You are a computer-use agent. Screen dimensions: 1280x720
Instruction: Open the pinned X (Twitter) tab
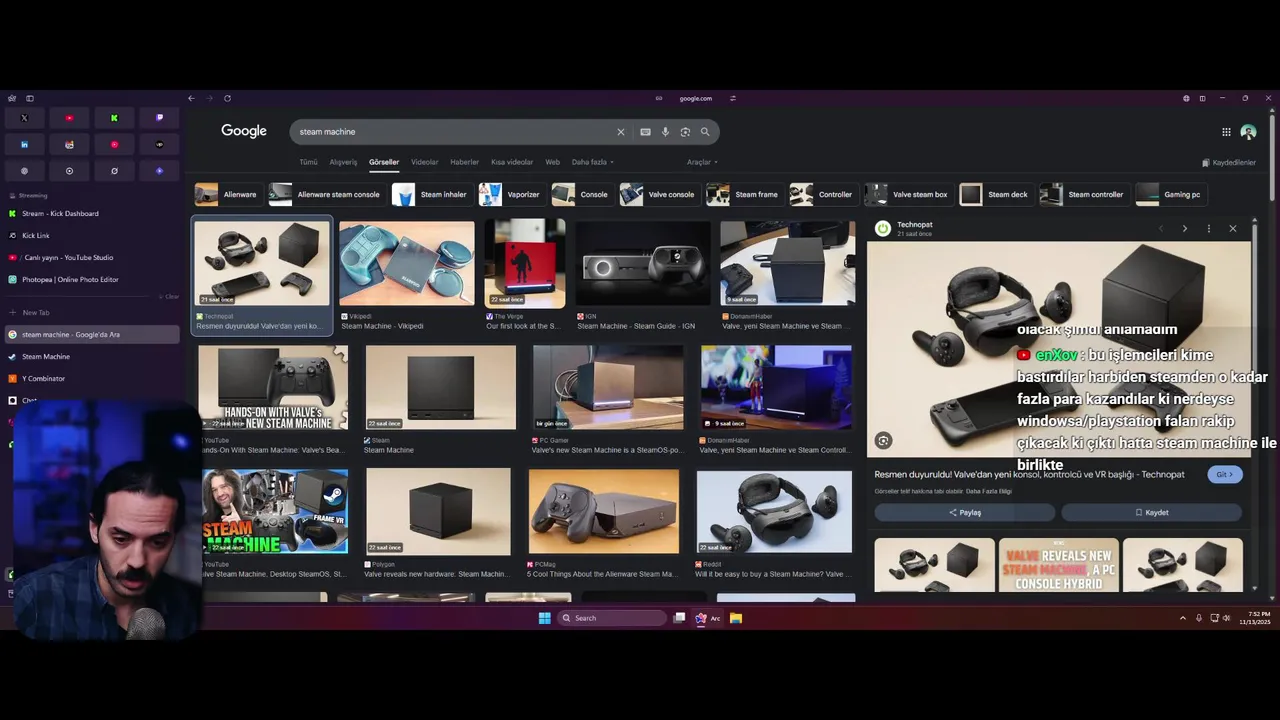[24, 118]
